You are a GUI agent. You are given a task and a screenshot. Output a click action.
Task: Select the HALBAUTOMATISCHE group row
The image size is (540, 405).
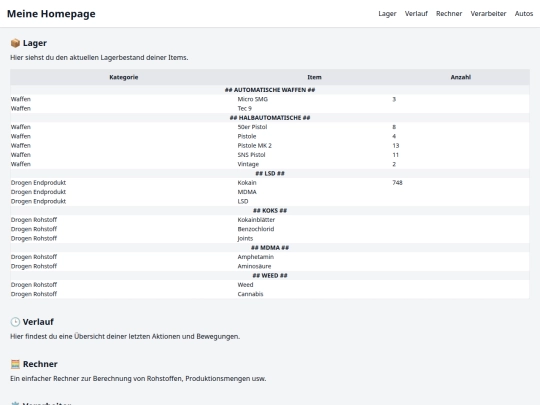[270, 118]
